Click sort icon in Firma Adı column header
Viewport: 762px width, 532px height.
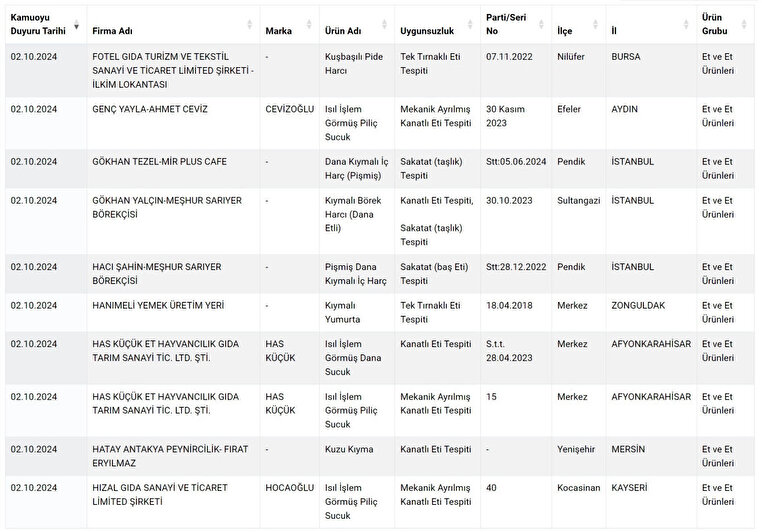pos(249,25)
